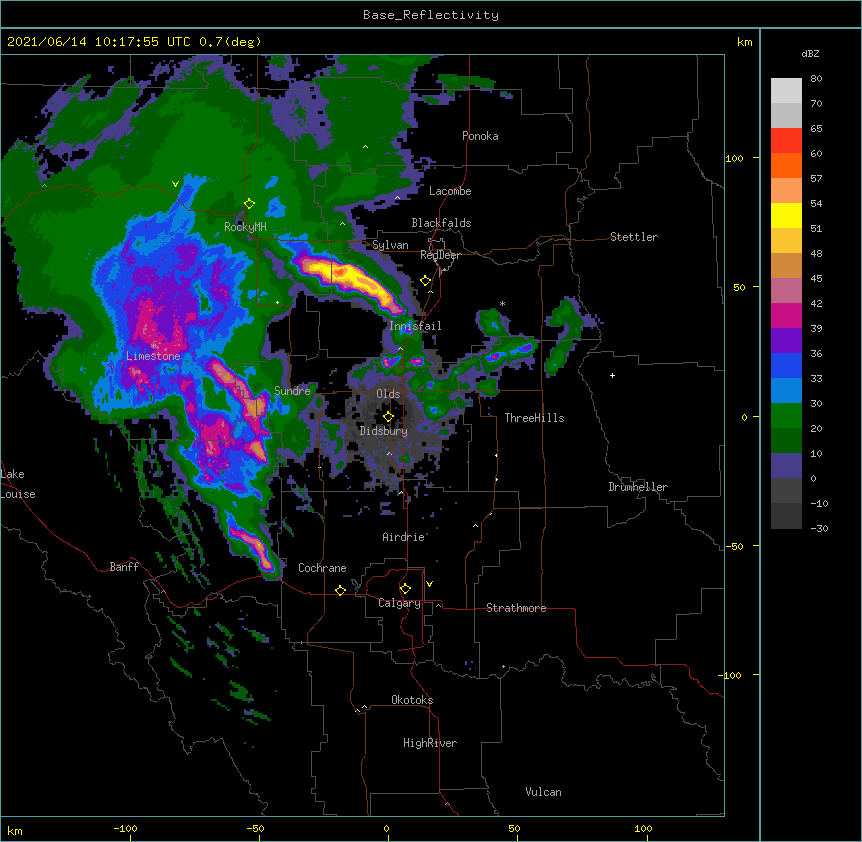Click the -30 value on the dBZ scale

[819, 529]
